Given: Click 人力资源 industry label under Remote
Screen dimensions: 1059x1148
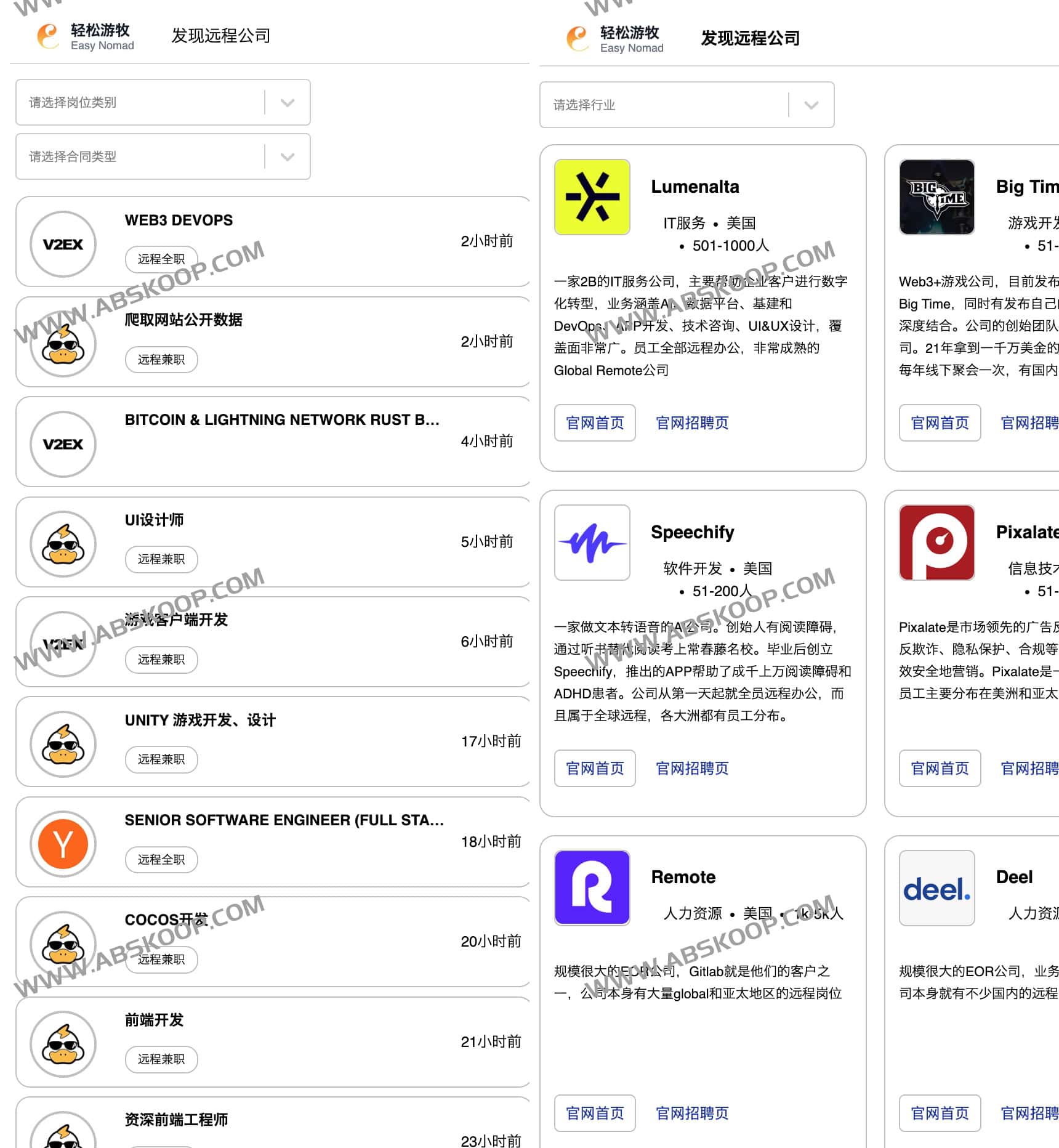Looking at the screenshot, I should [x=693, y=913].
